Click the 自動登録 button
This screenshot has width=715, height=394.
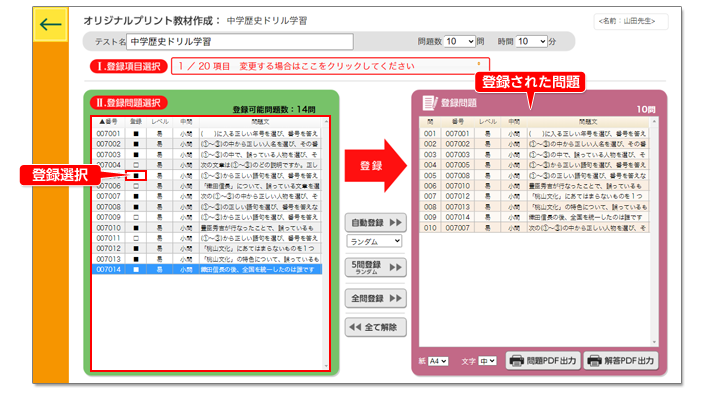pos(376,223)
